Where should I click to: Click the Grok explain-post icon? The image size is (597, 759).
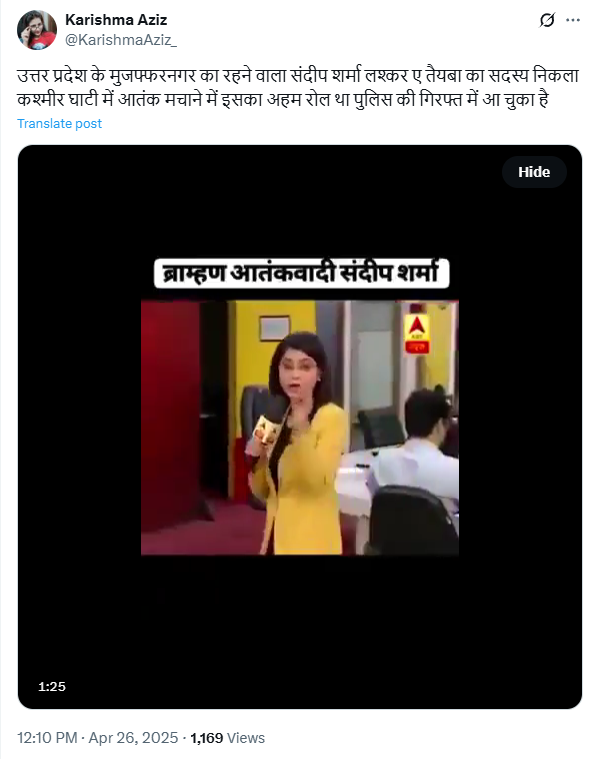coord(547,20)
